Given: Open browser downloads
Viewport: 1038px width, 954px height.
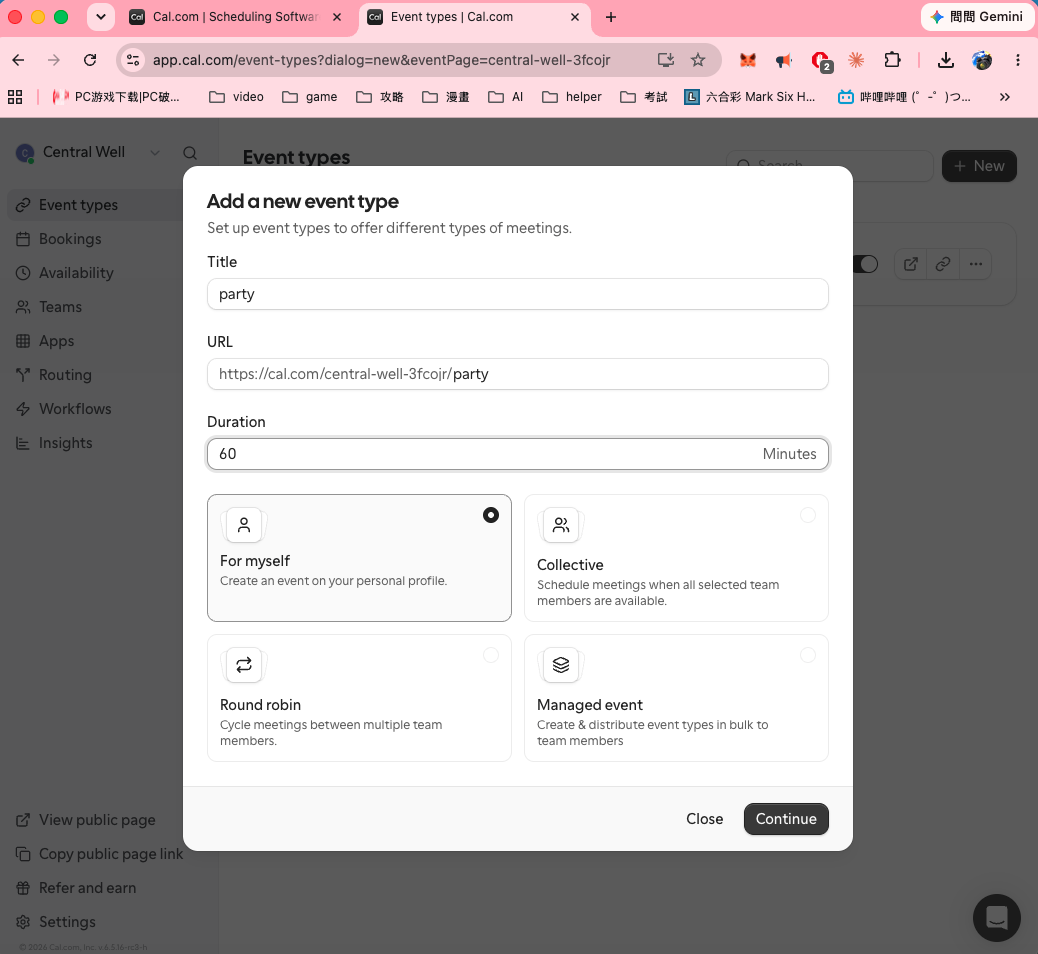Looking at the screenshot, I should [946, 60].
